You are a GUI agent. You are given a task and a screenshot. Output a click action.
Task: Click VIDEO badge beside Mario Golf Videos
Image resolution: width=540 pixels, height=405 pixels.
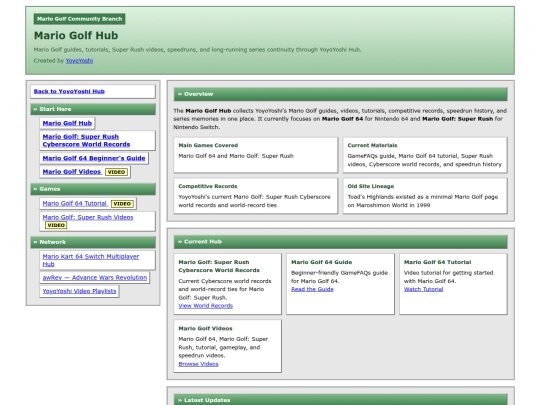click(116, 172)
